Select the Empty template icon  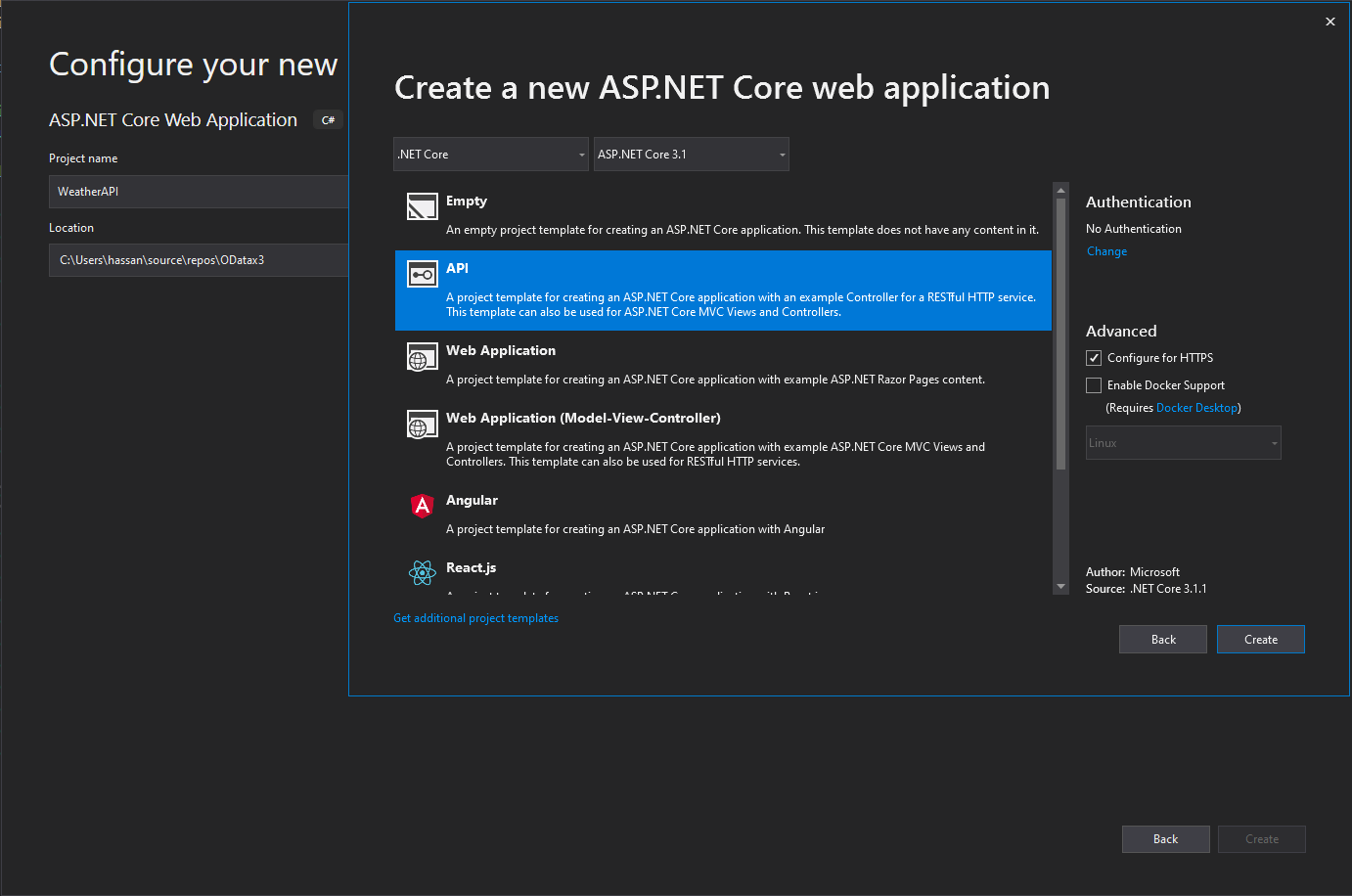pos(422,206)
